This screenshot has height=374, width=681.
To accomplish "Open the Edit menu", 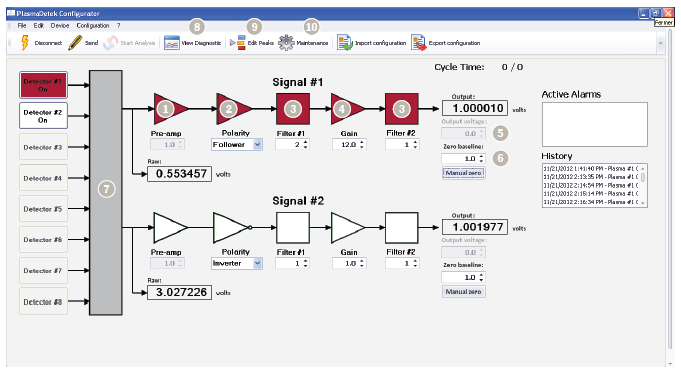I will (x=39, y=26).
